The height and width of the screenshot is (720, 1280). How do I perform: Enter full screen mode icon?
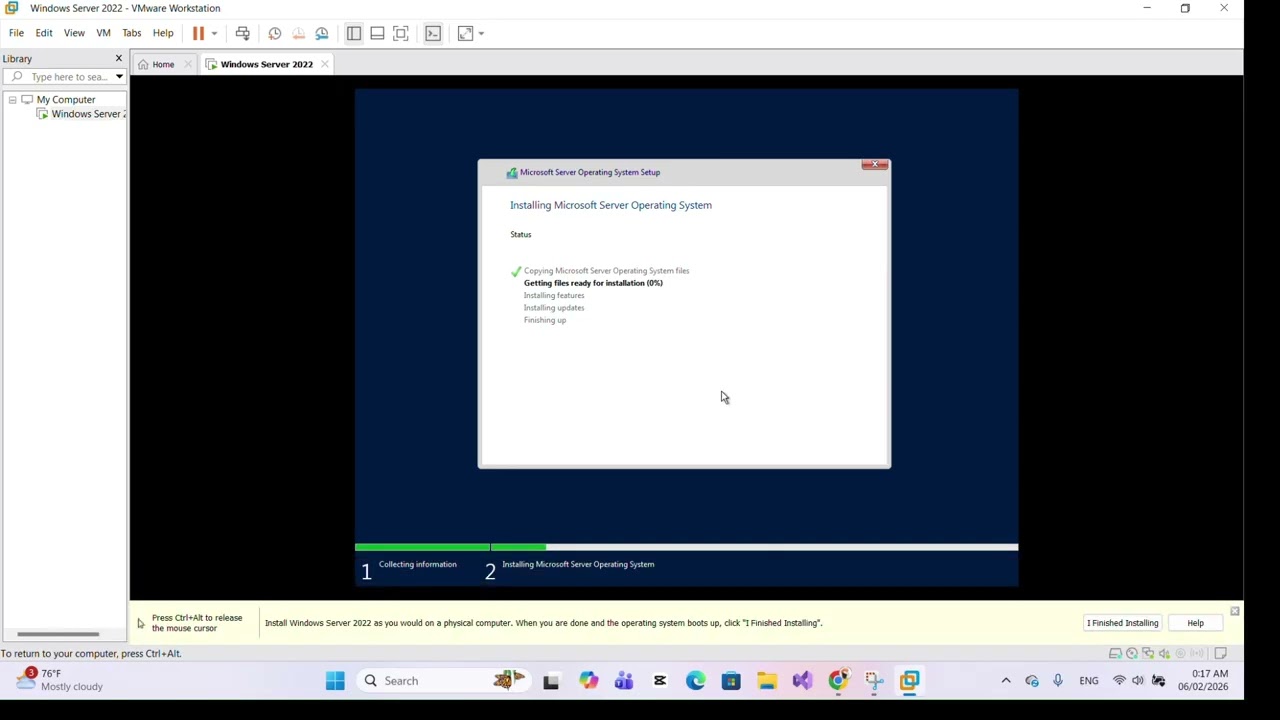[x=401, y=33]
